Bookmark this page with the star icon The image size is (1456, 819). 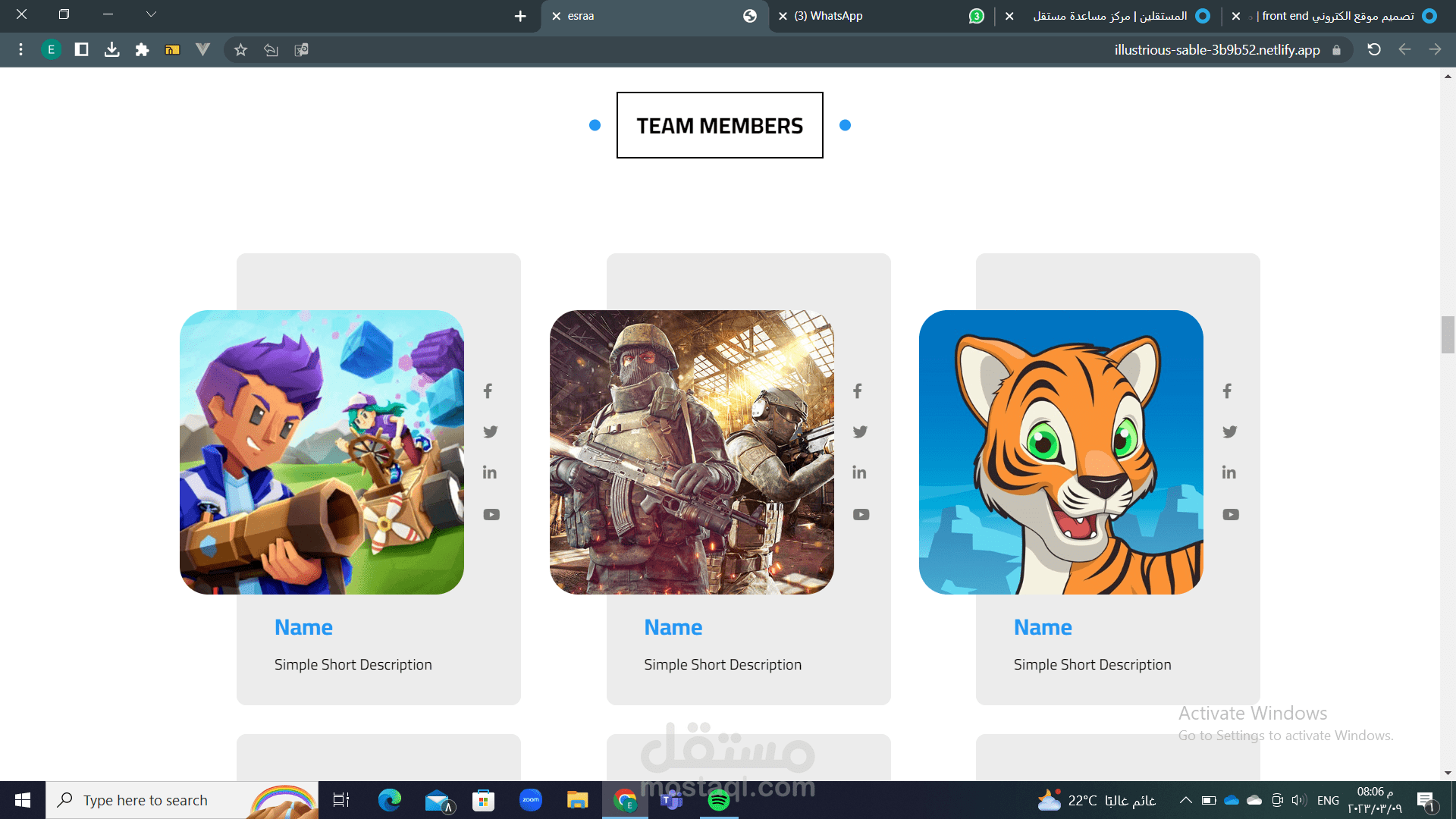pyautogui.click(x=240, y=49)
